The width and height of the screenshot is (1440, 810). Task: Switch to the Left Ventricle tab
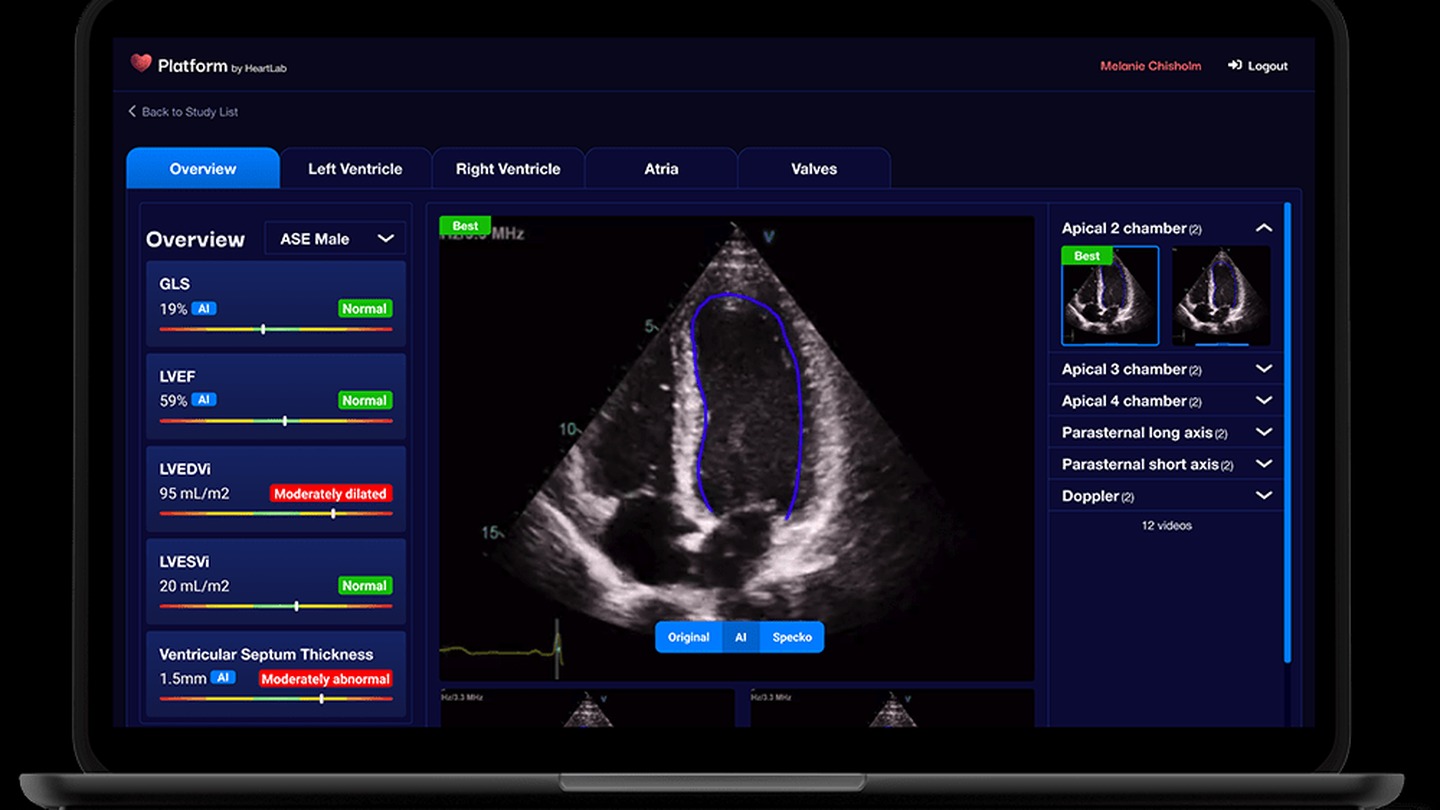point(355,168)
